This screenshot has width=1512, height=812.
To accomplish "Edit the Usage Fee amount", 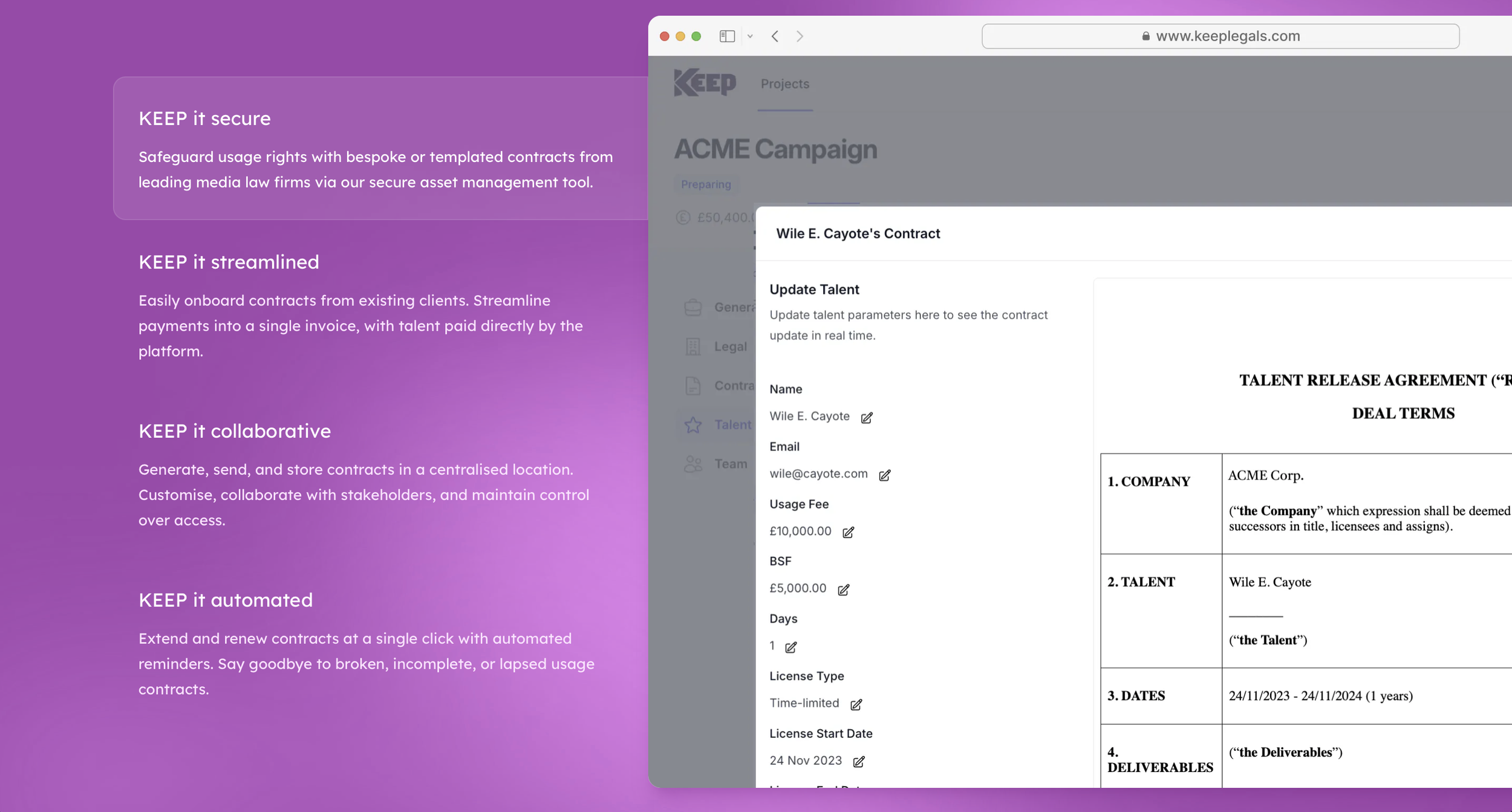I will (x=848, y=532).
